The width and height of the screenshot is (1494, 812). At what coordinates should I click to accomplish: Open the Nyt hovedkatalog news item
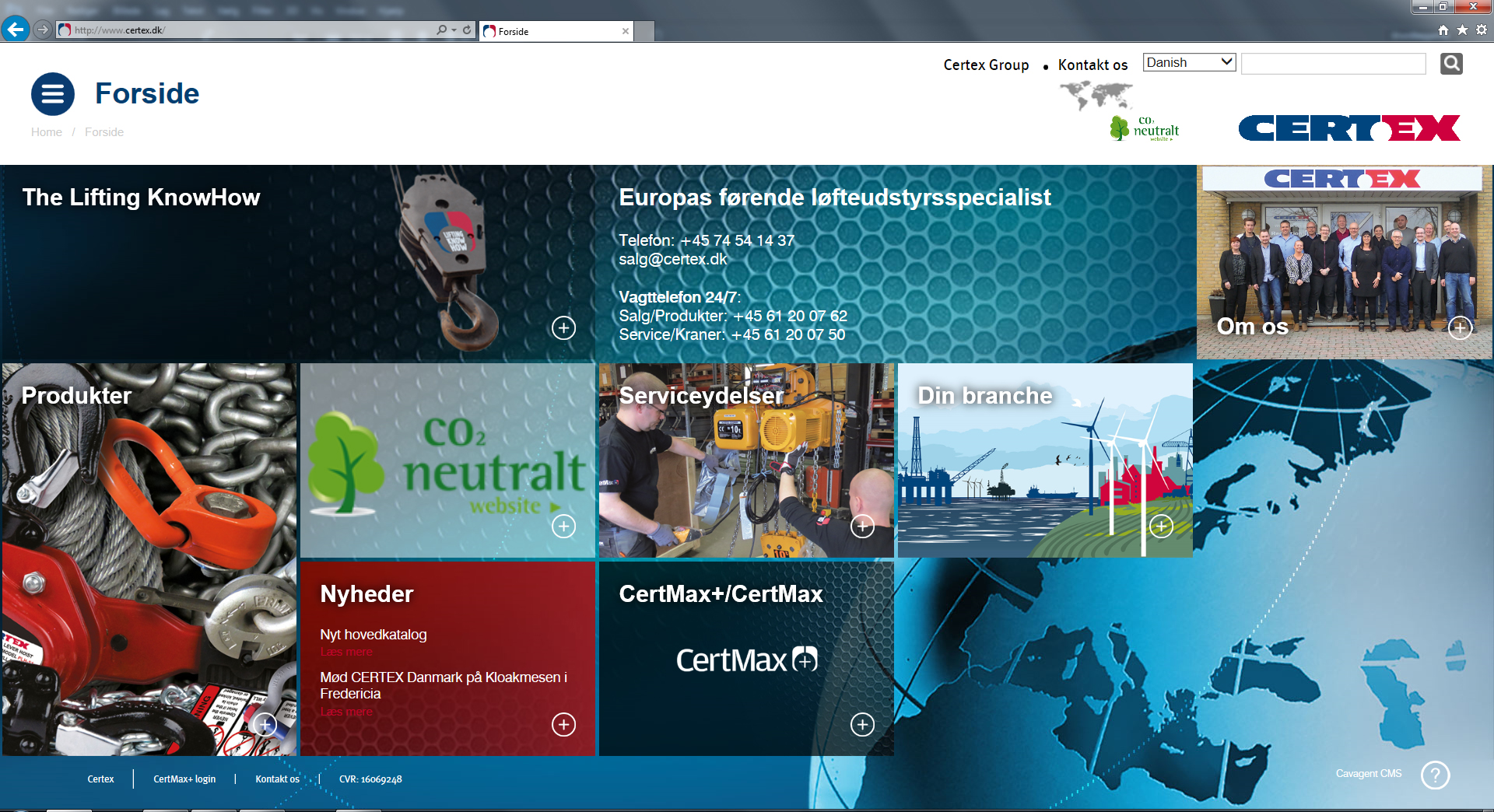click(373, 635)
